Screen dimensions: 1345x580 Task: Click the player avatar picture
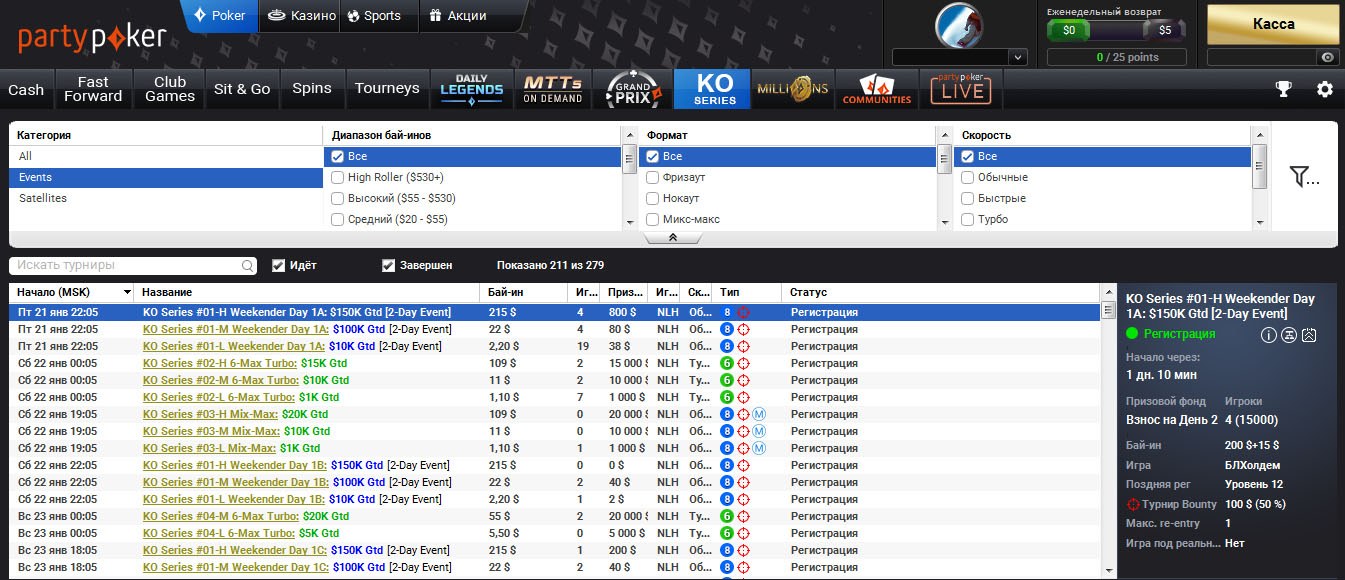tap(959, 24)
